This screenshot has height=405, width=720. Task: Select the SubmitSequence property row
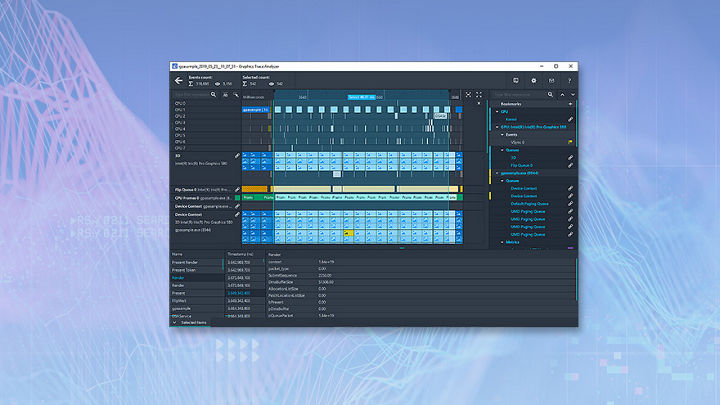click(420, 276)
